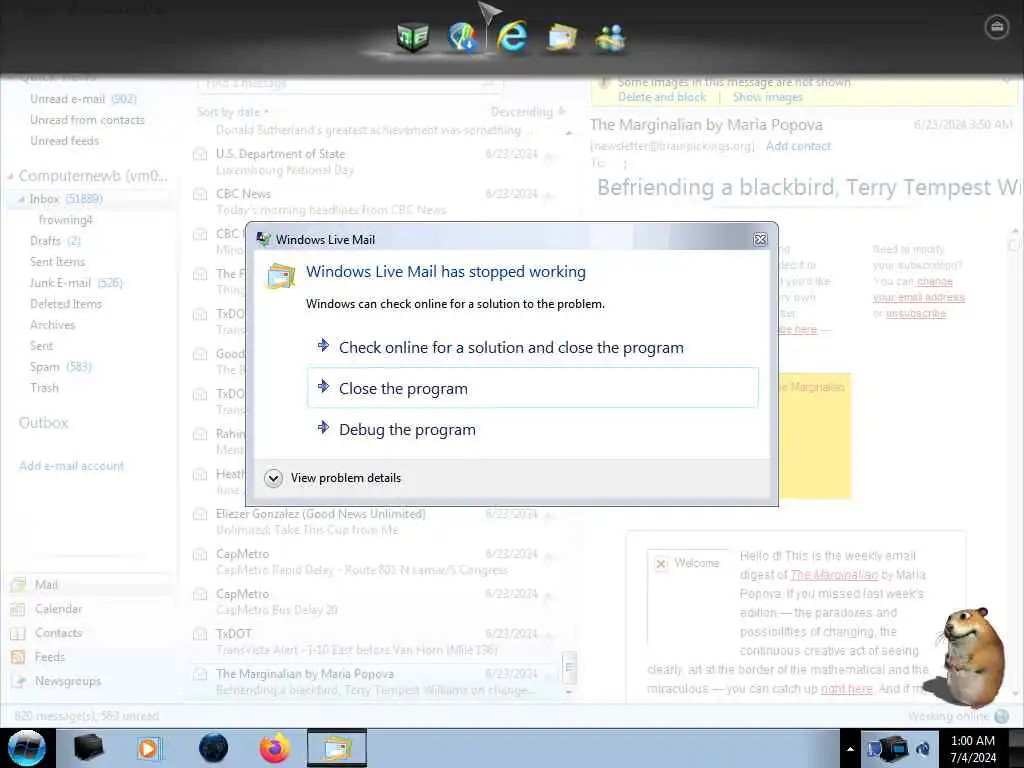Screen dimensions: 1024x768
Task: Show hidden tray icons arrow
Action: pos(850,749)
